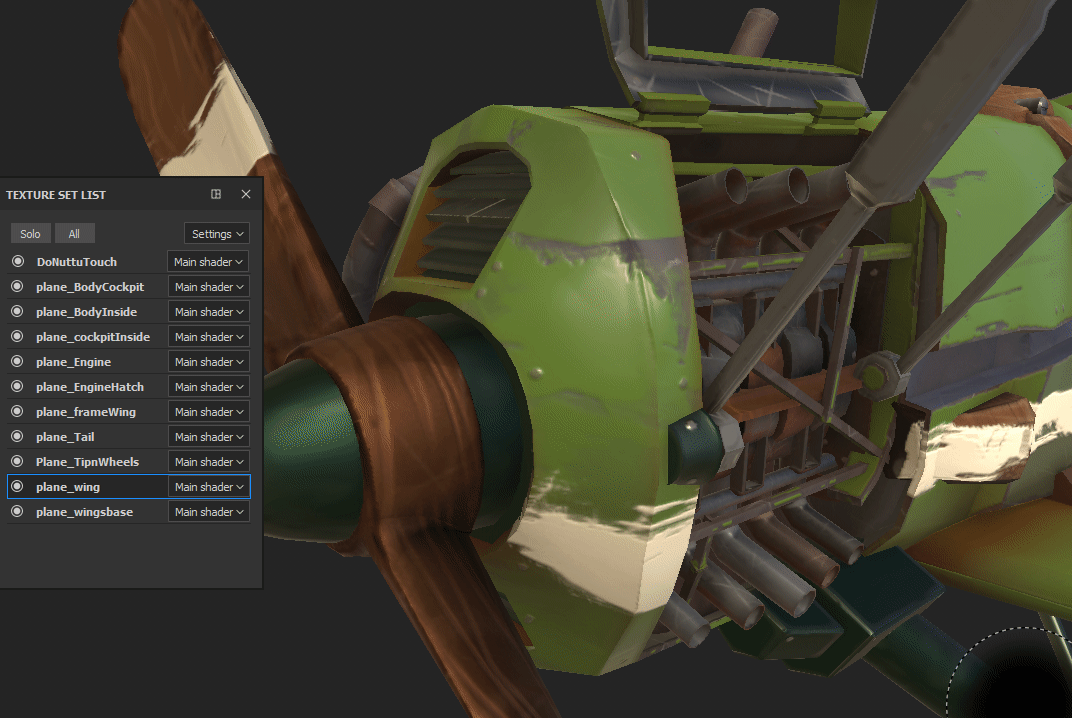Viewport: 1072px width, 718px height.
Task: Click the Solo button
Action: pos(30,234)
